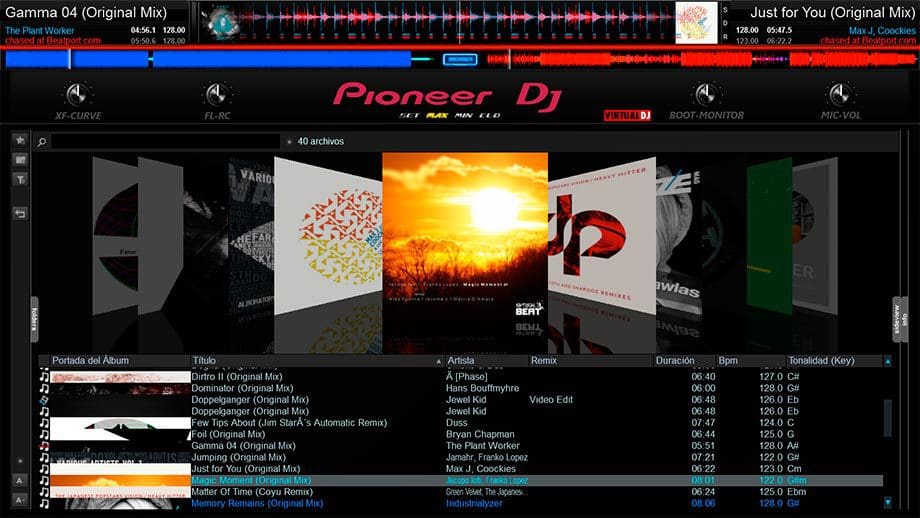The image size is (920, 518).
Task: Click music note icon of Just for You row
Action: [x=44, y=469]
